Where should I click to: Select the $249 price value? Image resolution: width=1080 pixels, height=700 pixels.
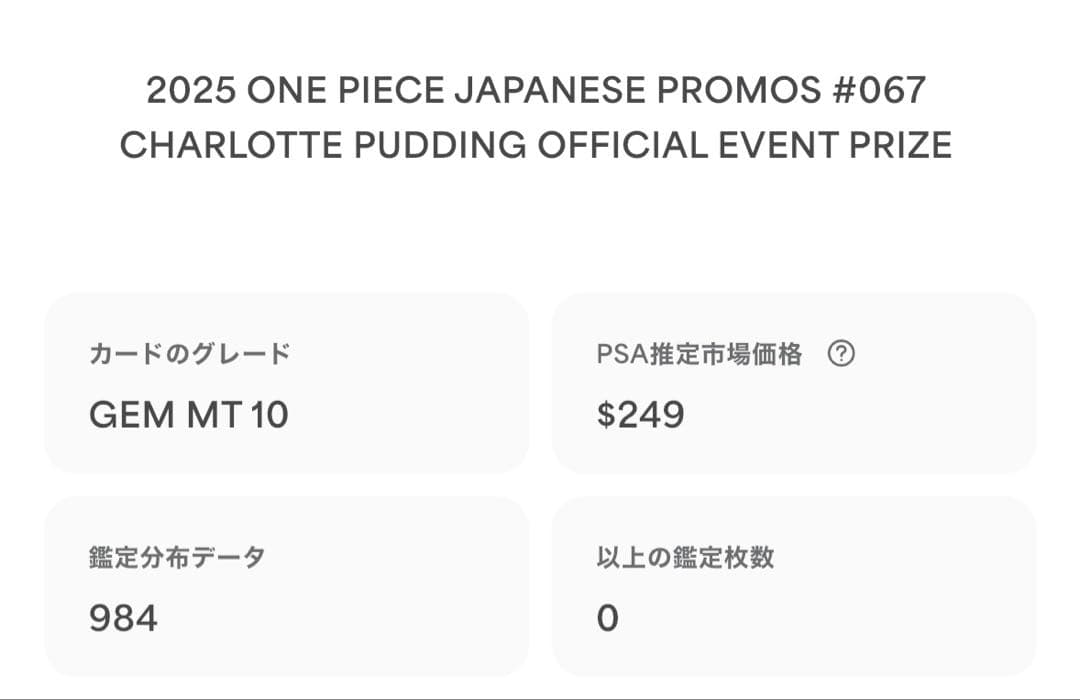tap(641, 415)
